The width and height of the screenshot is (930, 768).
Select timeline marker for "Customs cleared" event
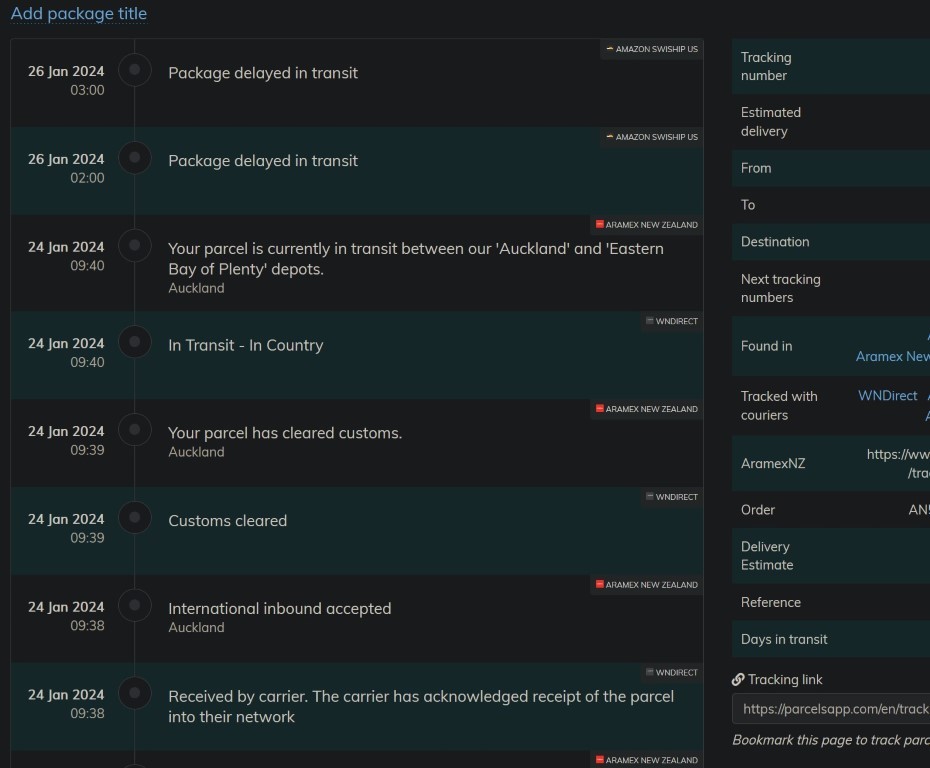click(135, 518)
